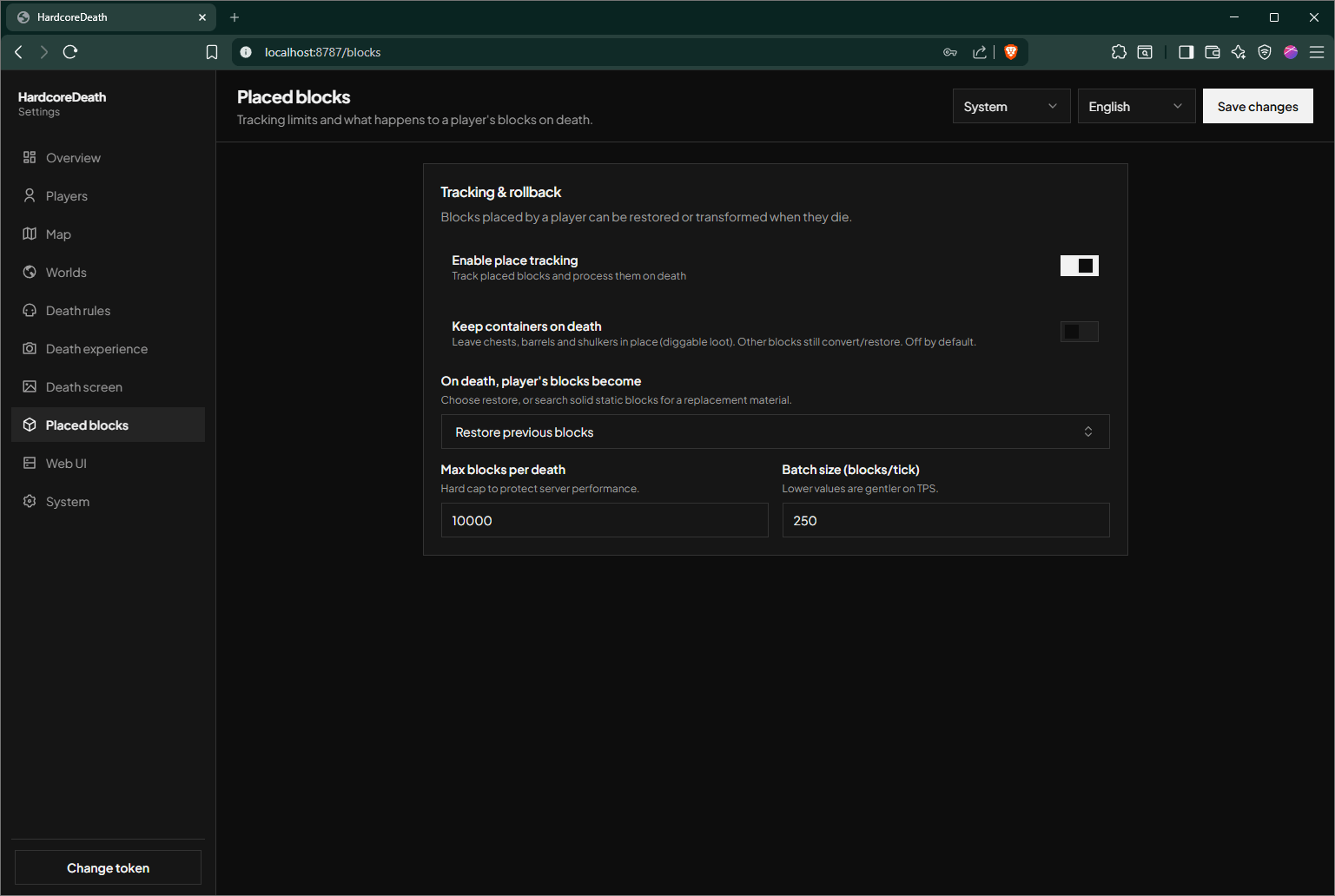This screenshot has height=896, width=1335.
Task: Go to the System settings page
Action: coord(108,501)
